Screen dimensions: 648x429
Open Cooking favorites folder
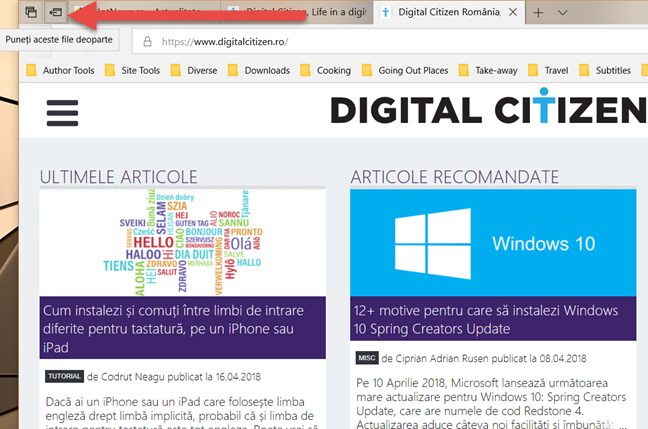(x=326, y=70)
